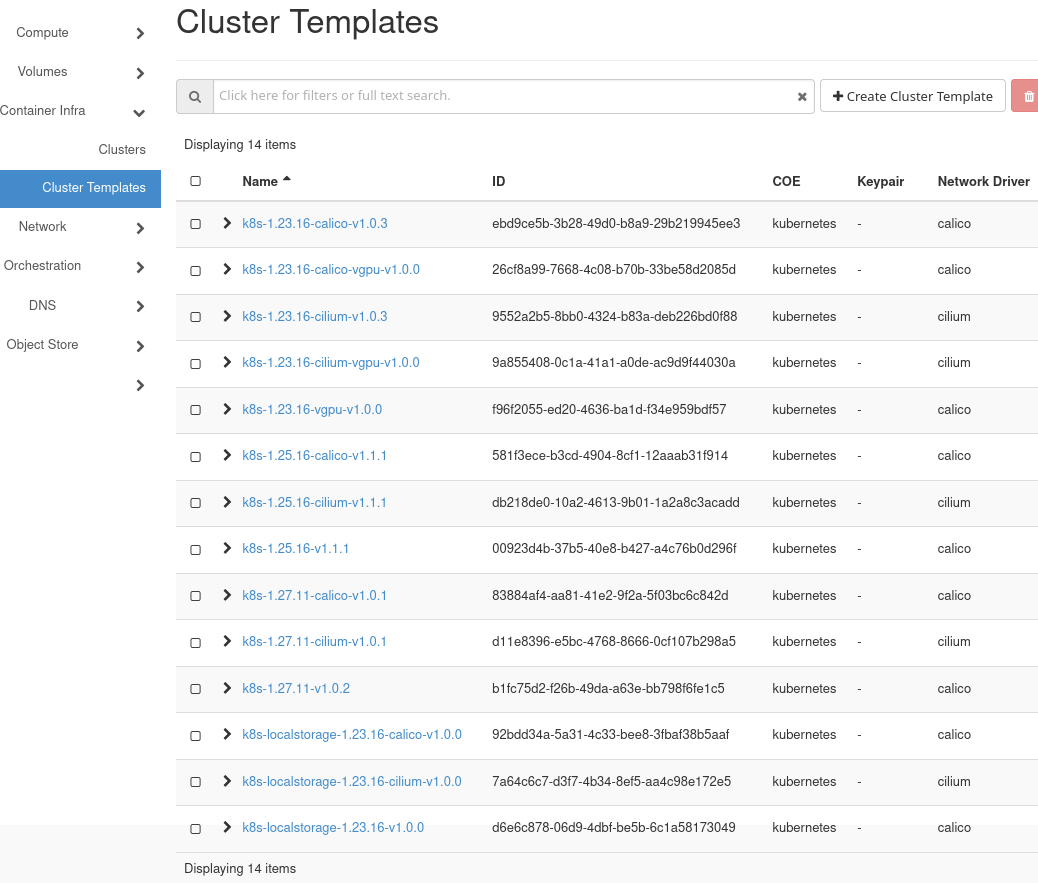Viewport: 1038px width, 883px height.
Task: Toggle the select-all checkbox in header
Action: click(195, 181)
